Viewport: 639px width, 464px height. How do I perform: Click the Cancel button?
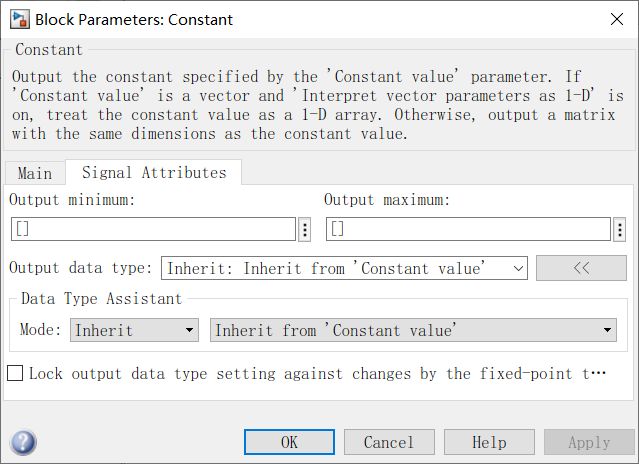(389, 442)
